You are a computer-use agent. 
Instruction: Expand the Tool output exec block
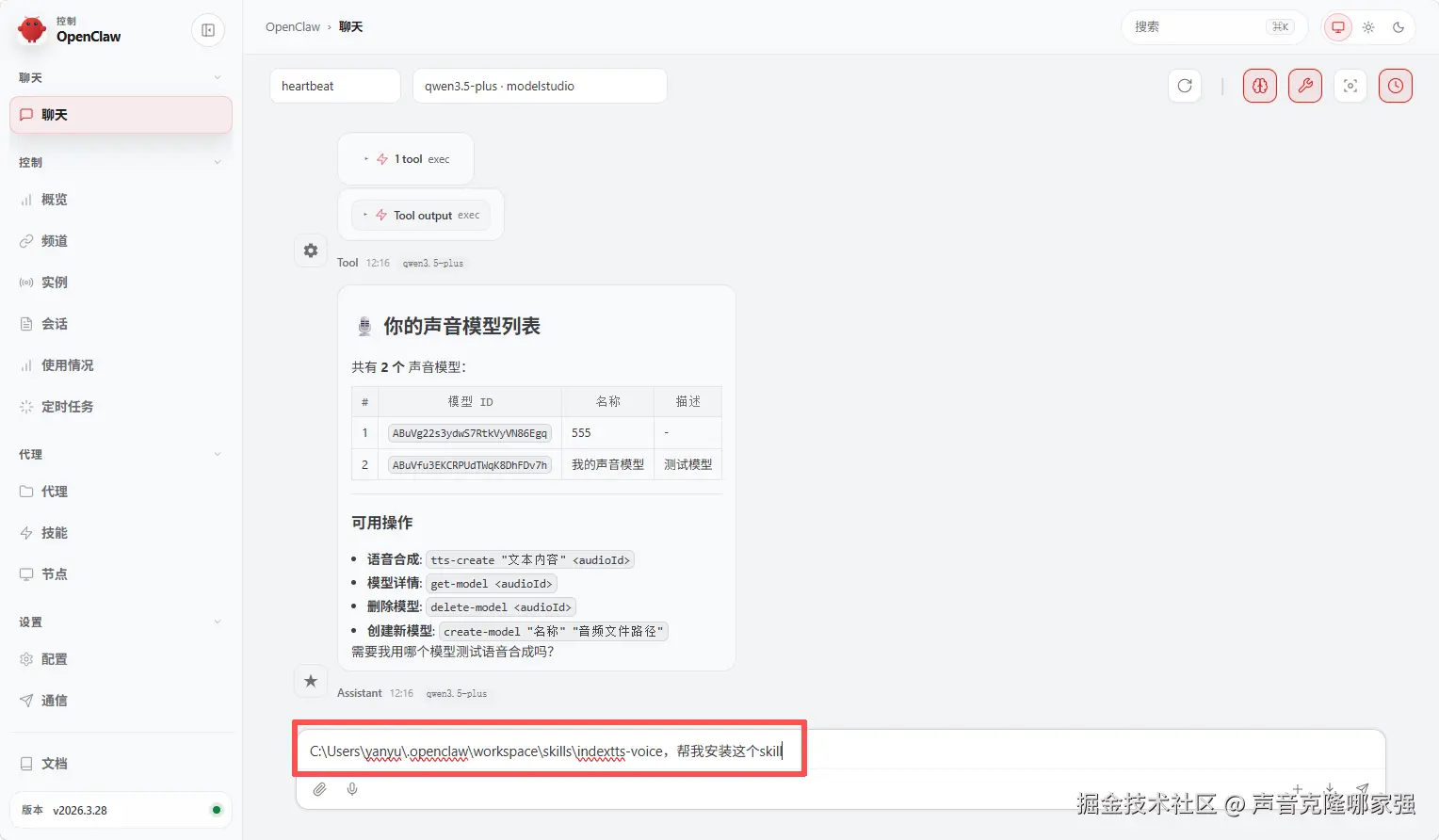(x=421, y=215)
